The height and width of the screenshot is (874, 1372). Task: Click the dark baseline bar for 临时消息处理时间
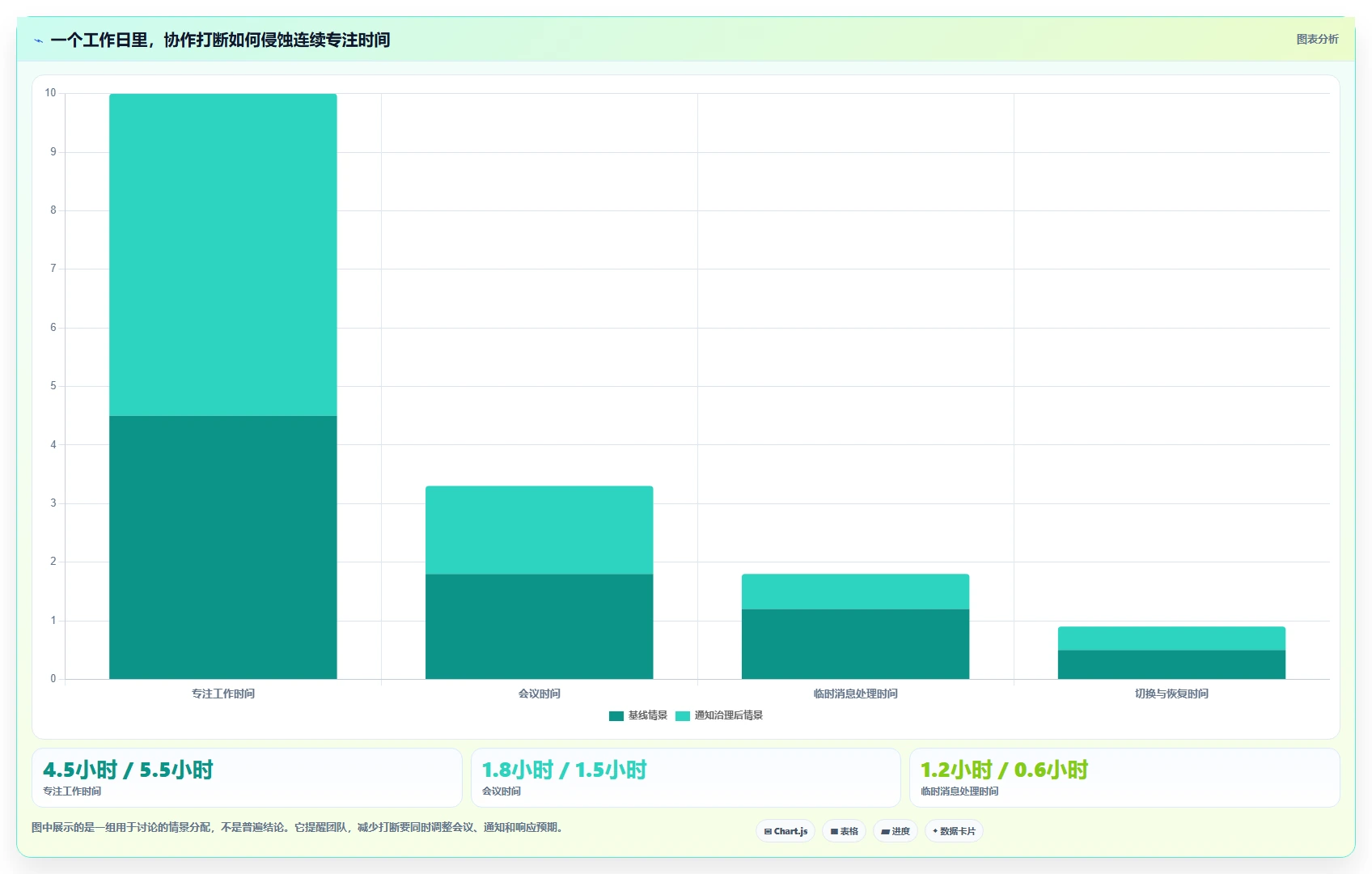856,644
